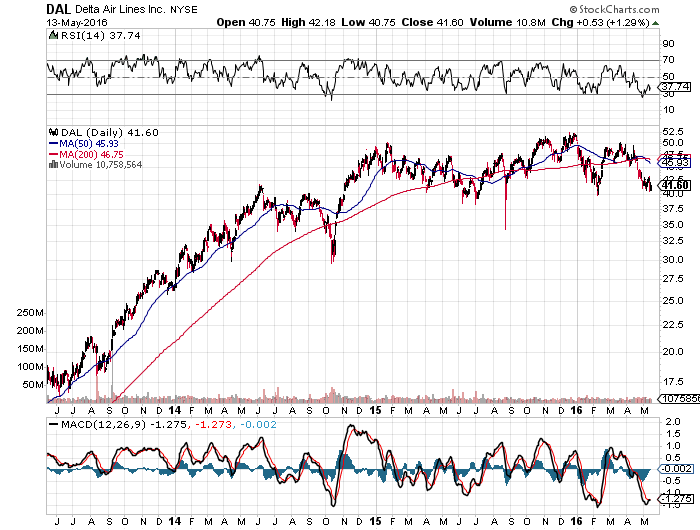This screenshot has height=530, width=700.
Task: Click the -0.002 histogram axis value tag
Action: pyautogui.click(x=677, y=468)
